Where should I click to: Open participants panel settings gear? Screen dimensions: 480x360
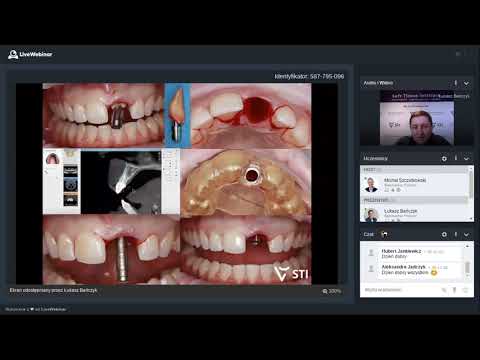point(444,159)
